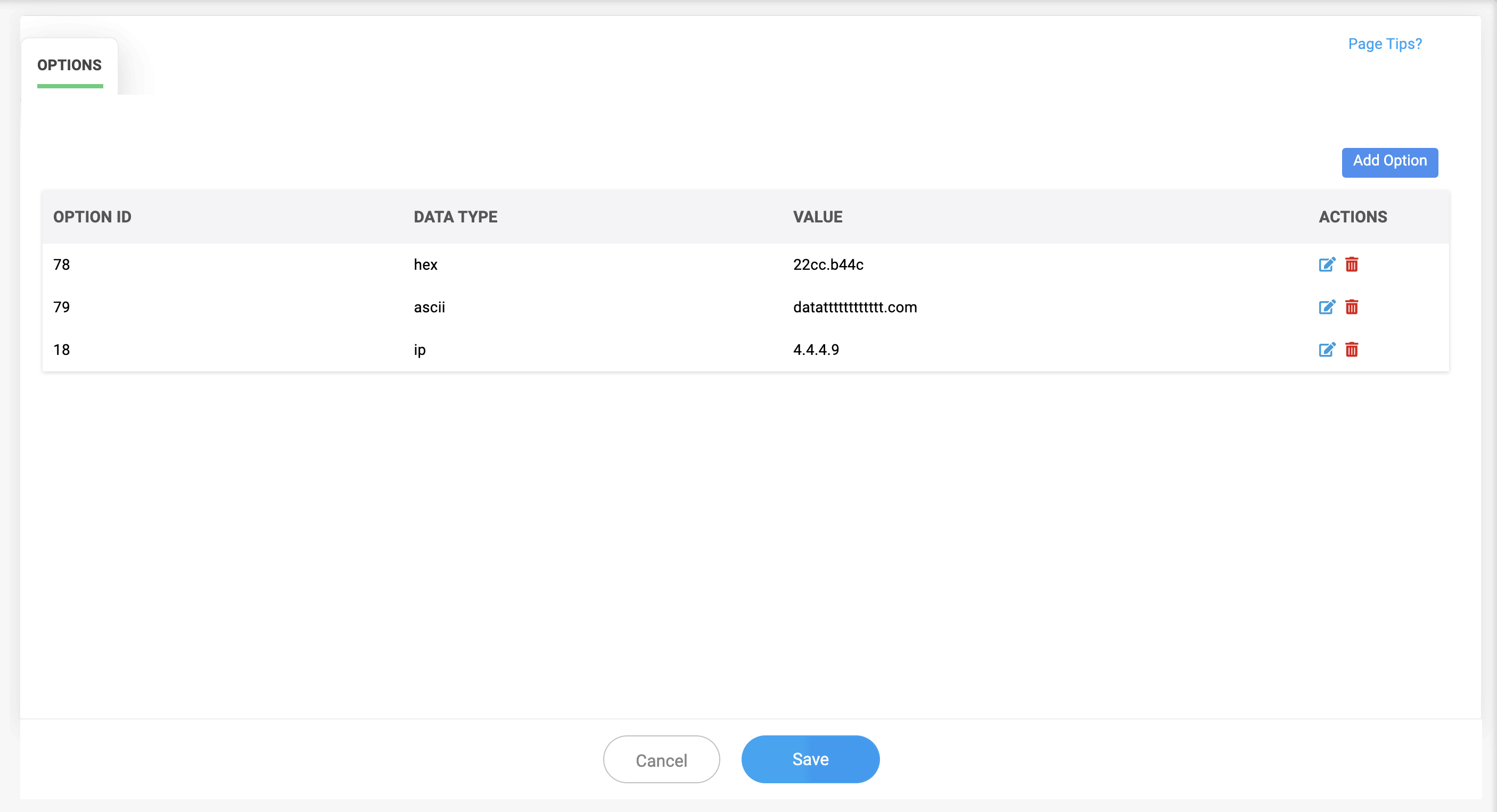Edit option 78 with the pencil icon
Viewport: 1497px width, 812px height.
pos(1326,265)
